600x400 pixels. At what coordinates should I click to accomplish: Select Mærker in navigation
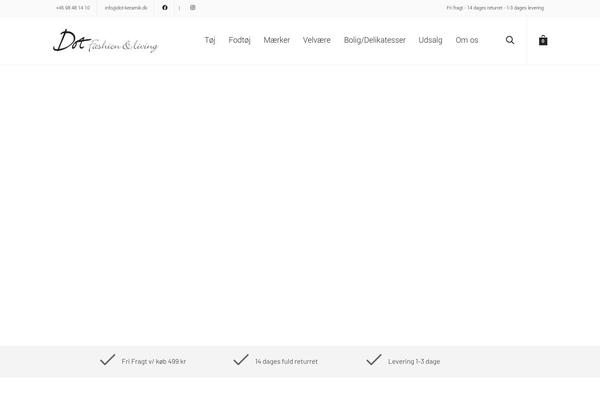(x=277, y=40)
